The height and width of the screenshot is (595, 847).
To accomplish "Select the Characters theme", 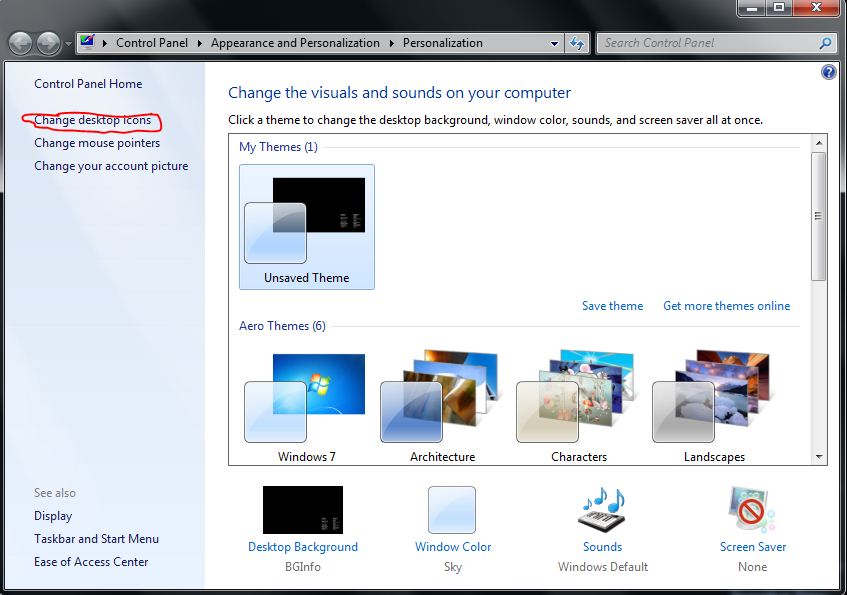I will [x=579, y=405].
